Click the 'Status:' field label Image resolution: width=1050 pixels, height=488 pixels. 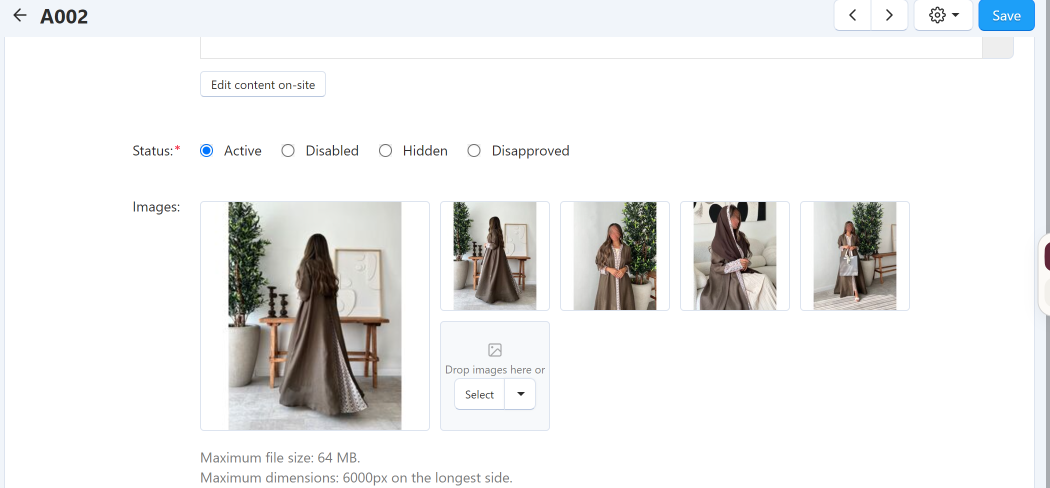[x=157, y=151]
